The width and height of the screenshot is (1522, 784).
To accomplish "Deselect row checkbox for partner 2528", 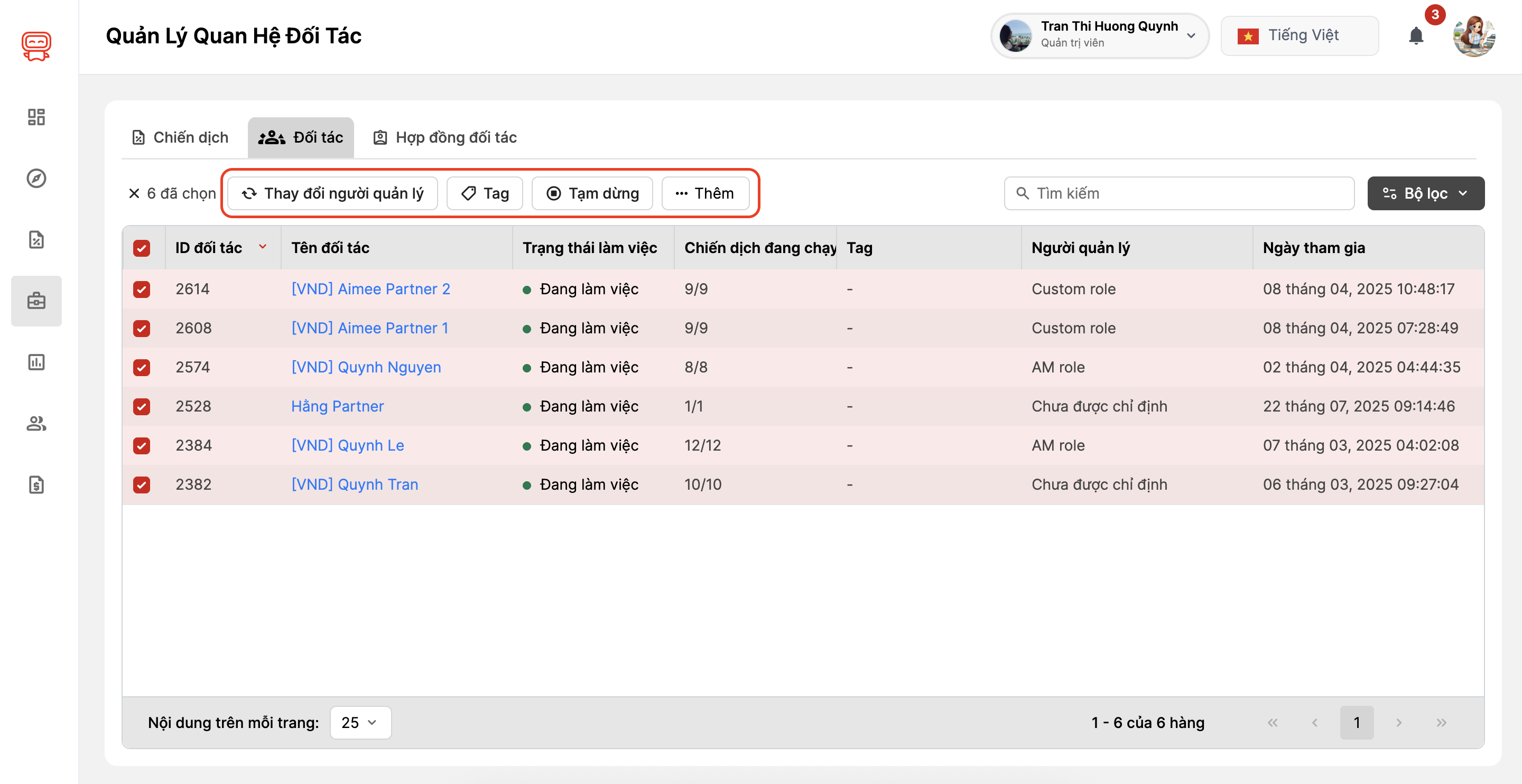I will (x=141, y=406).
